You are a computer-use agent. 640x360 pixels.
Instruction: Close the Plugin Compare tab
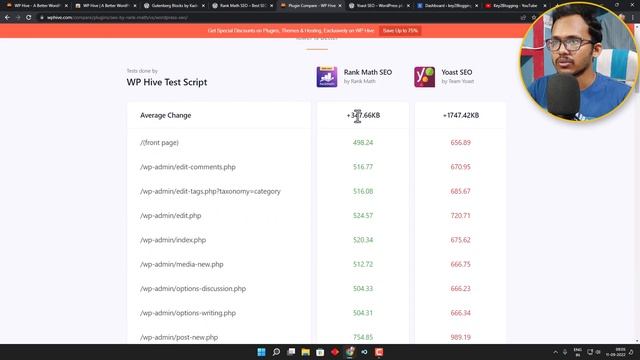pos(340,6)
